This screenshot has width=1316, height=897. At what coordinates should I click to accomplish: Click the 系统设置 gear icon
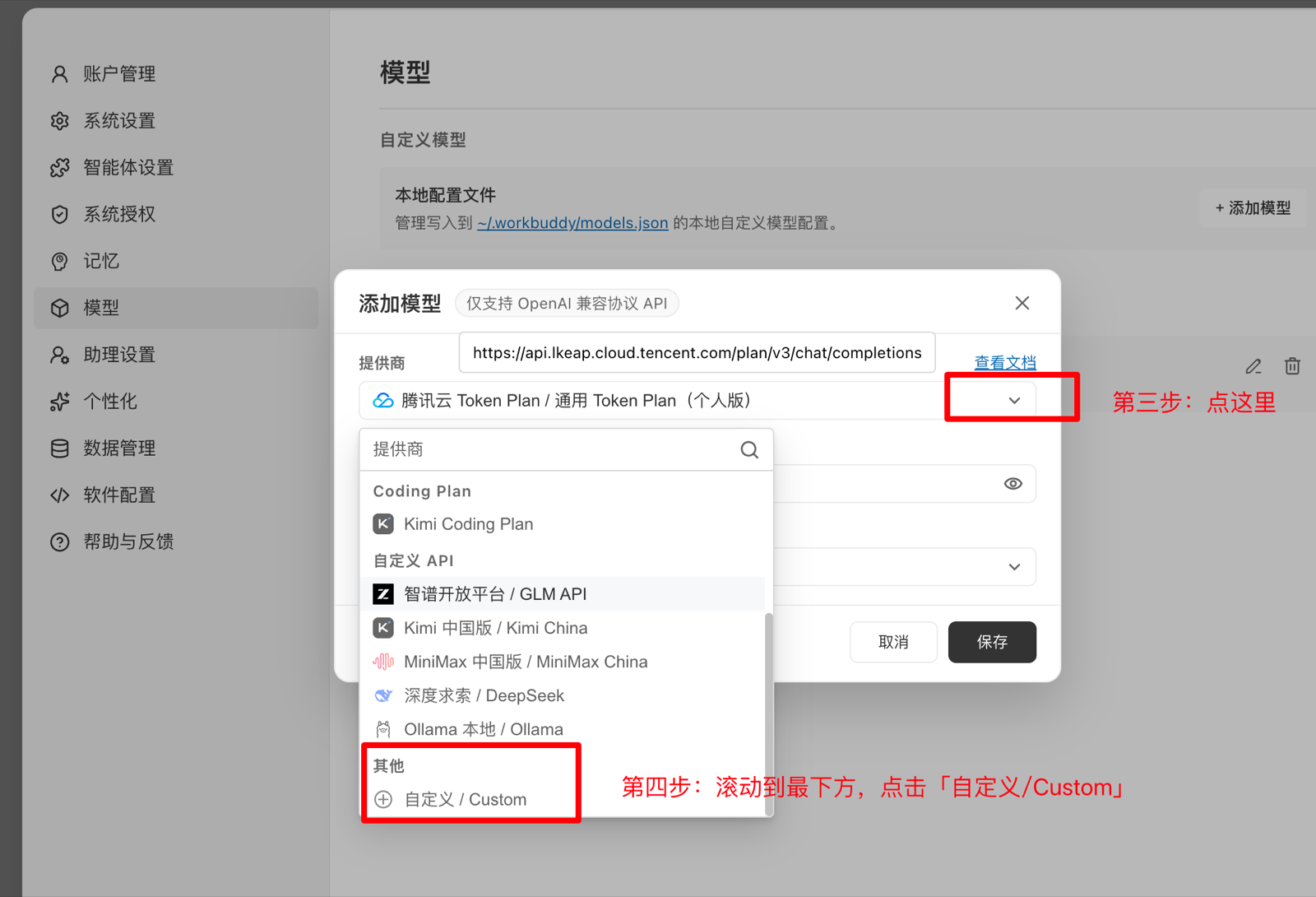(60, 121)
